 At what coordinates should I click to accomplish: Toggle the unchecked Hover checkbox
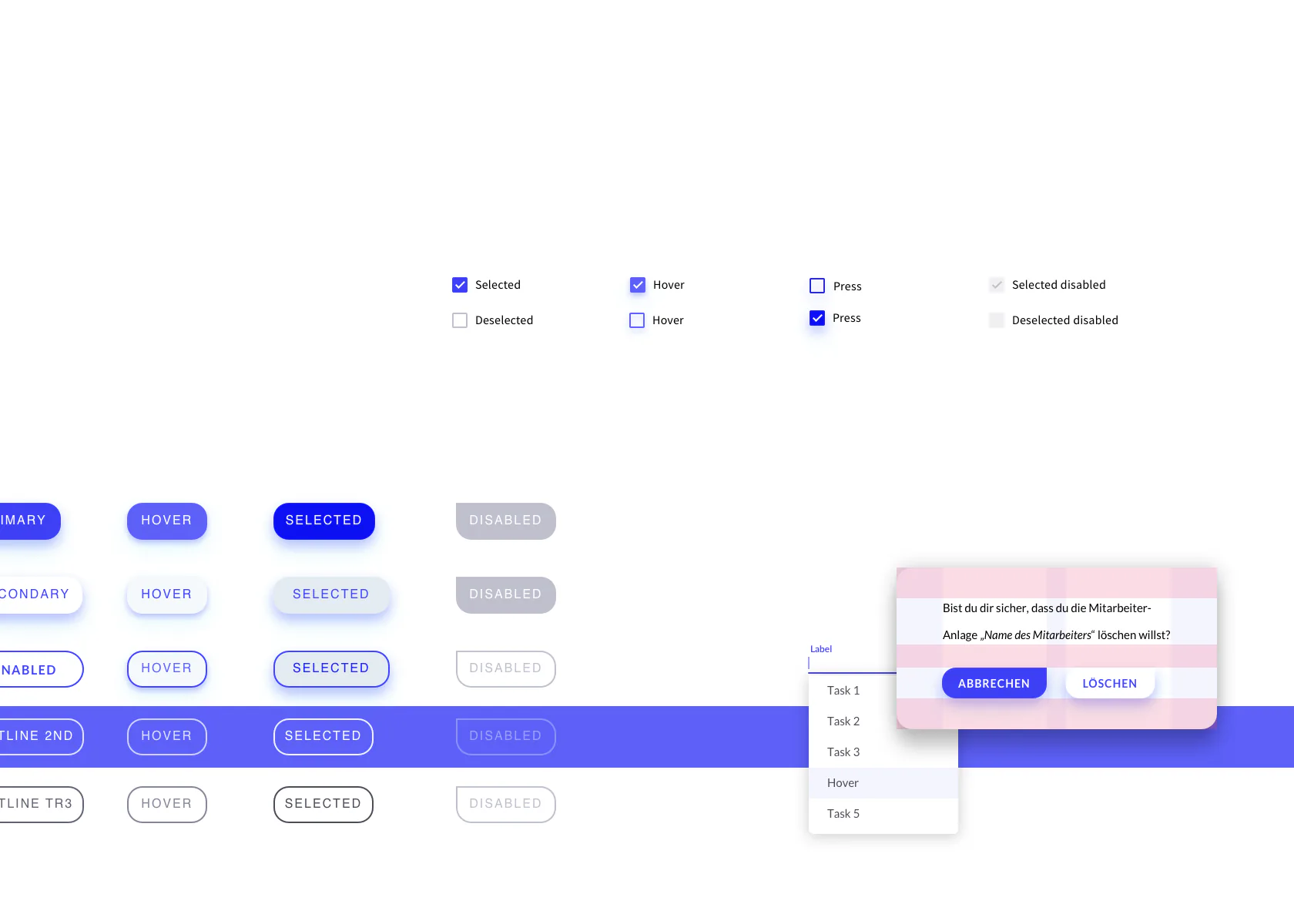point(637,320)
